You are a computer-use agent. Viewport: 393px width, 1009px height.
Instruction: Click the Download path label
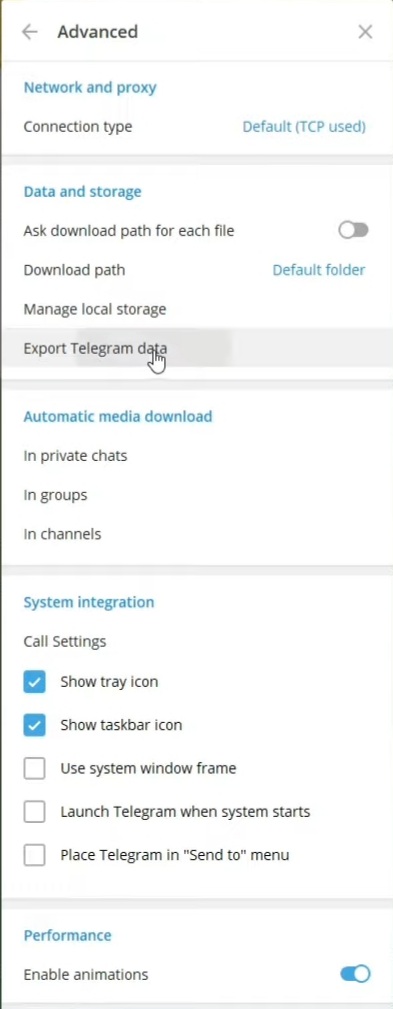[74, 270]
